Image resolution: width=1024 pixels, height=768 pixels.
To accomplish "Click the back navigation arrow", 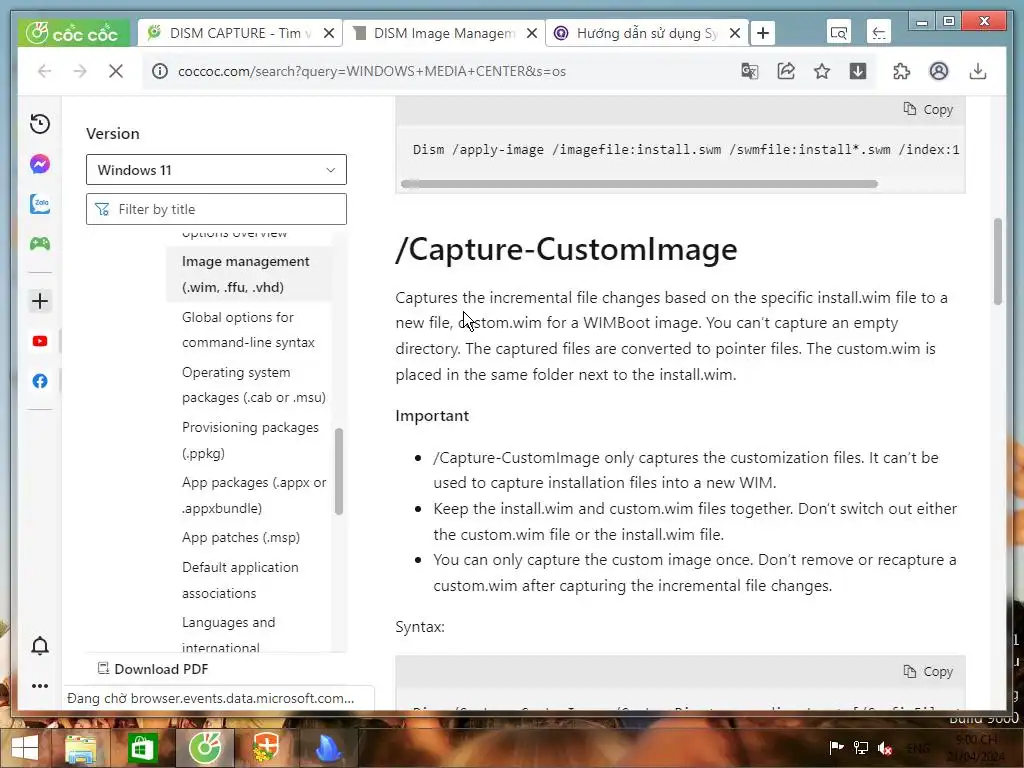I will point(44,71).
